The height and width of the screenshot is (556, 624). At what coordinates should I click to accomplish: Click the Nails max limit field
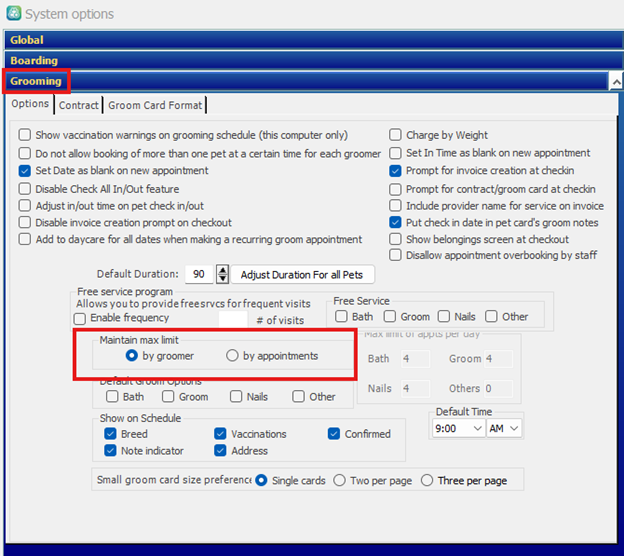pyautogui.click(x=415, y=388)
